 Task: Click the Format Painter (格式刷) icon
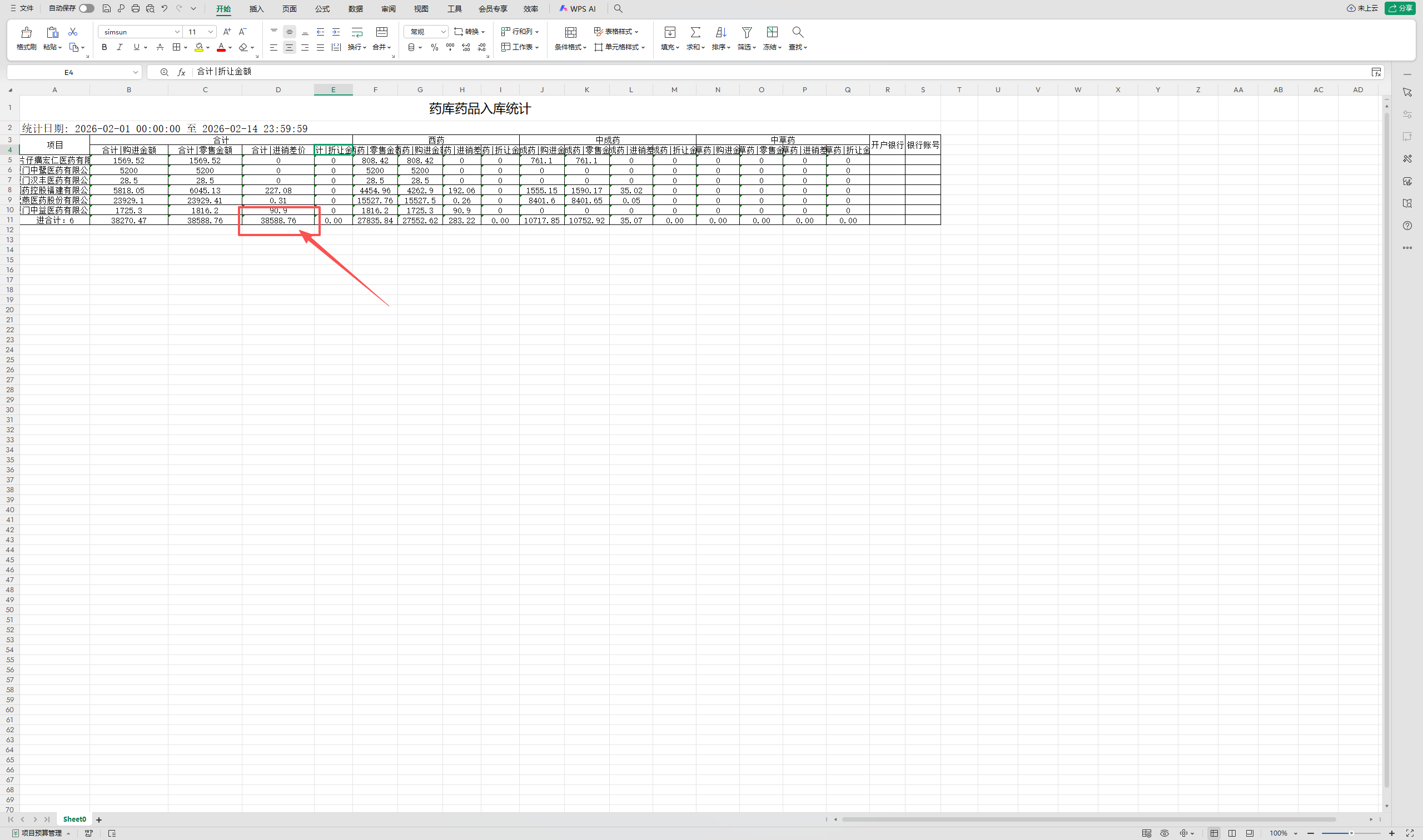[26, 33]
